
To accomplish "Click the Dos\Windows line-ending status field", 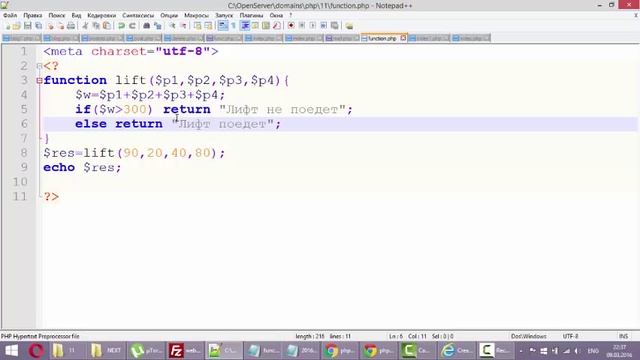I will 529,336.
